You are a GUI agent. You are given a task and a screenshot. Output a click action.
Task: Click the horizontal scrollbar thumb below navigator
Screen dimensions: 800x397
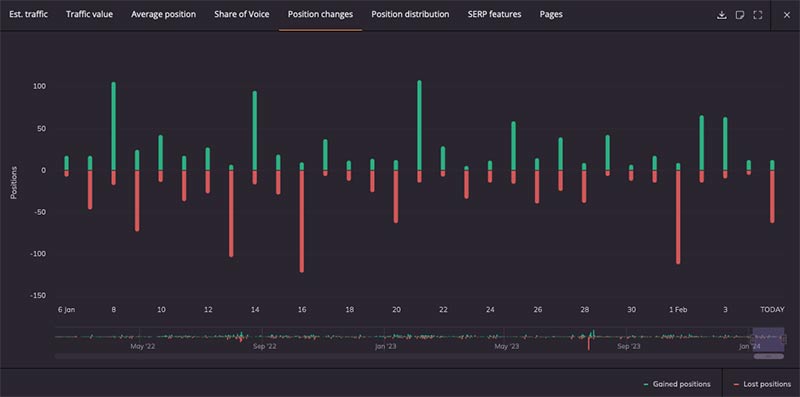pos(768,356)
